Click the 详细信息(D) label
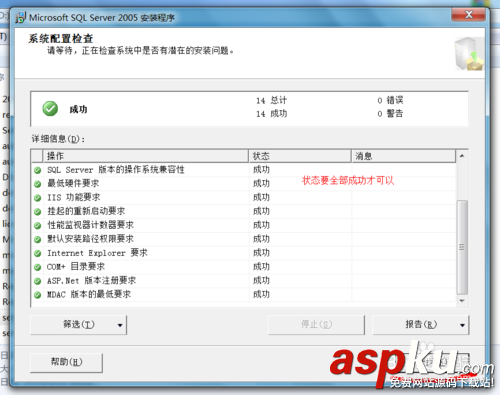This screenshot has width=500, height=395. tap(58, 139)
